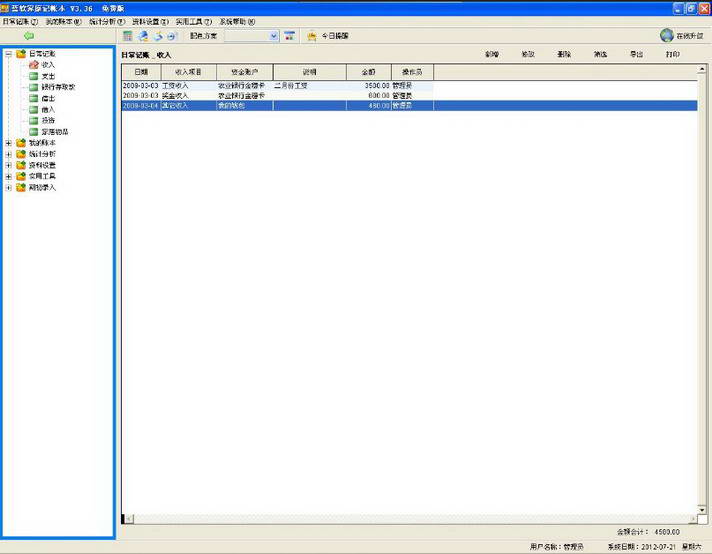Viewport: 712px width, 554px height.
Task: Open the 实用工具 menu
Action: coord(194,21)
